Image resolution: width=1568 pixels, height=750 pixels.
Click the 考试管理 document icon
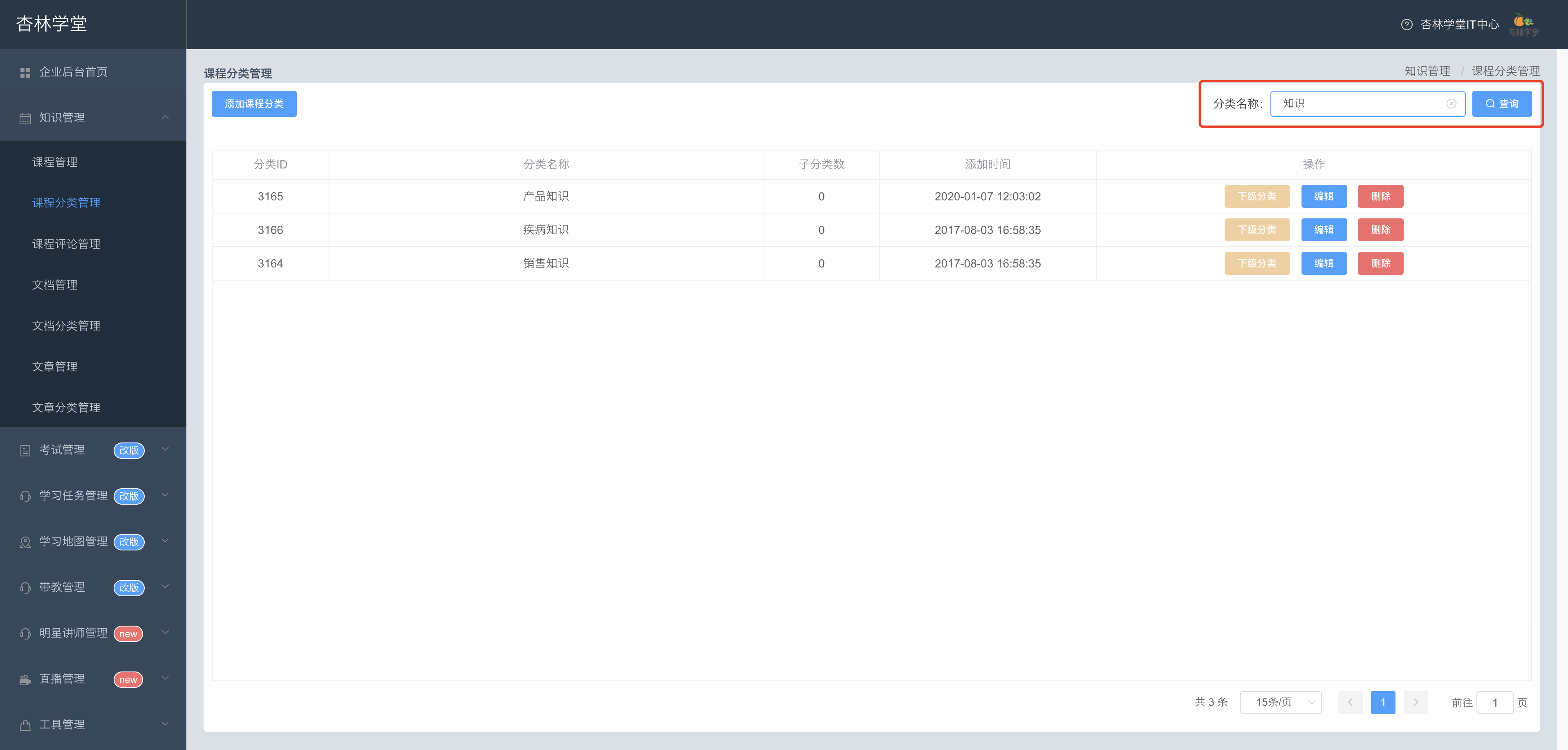(25, 451)
